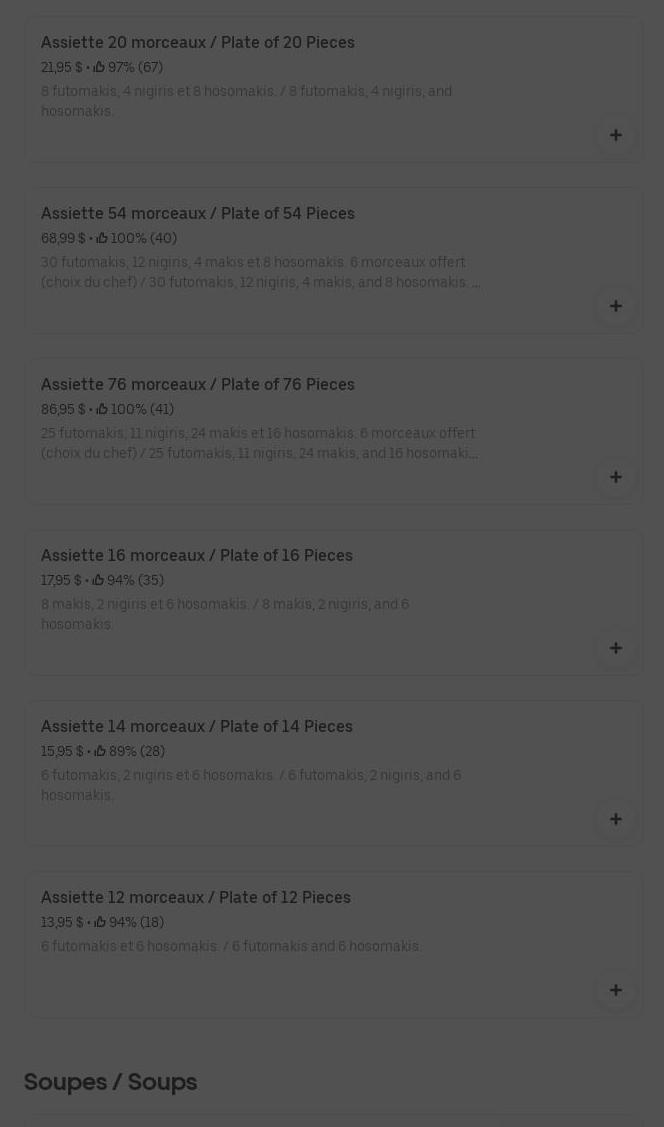The height and width of the screenshot is (1127, 664).
Task: Add Plate of 20 Pieces to cart
Action: (616, 135)
